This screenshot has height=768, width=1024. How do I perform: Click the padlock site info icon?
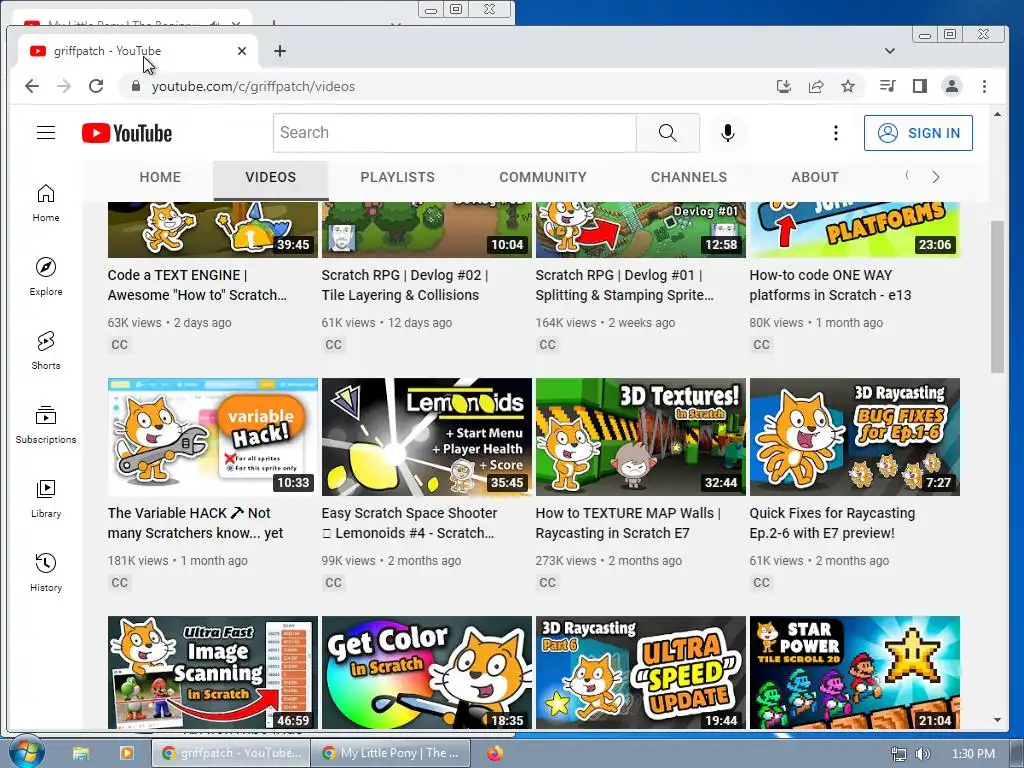[136, 86]
